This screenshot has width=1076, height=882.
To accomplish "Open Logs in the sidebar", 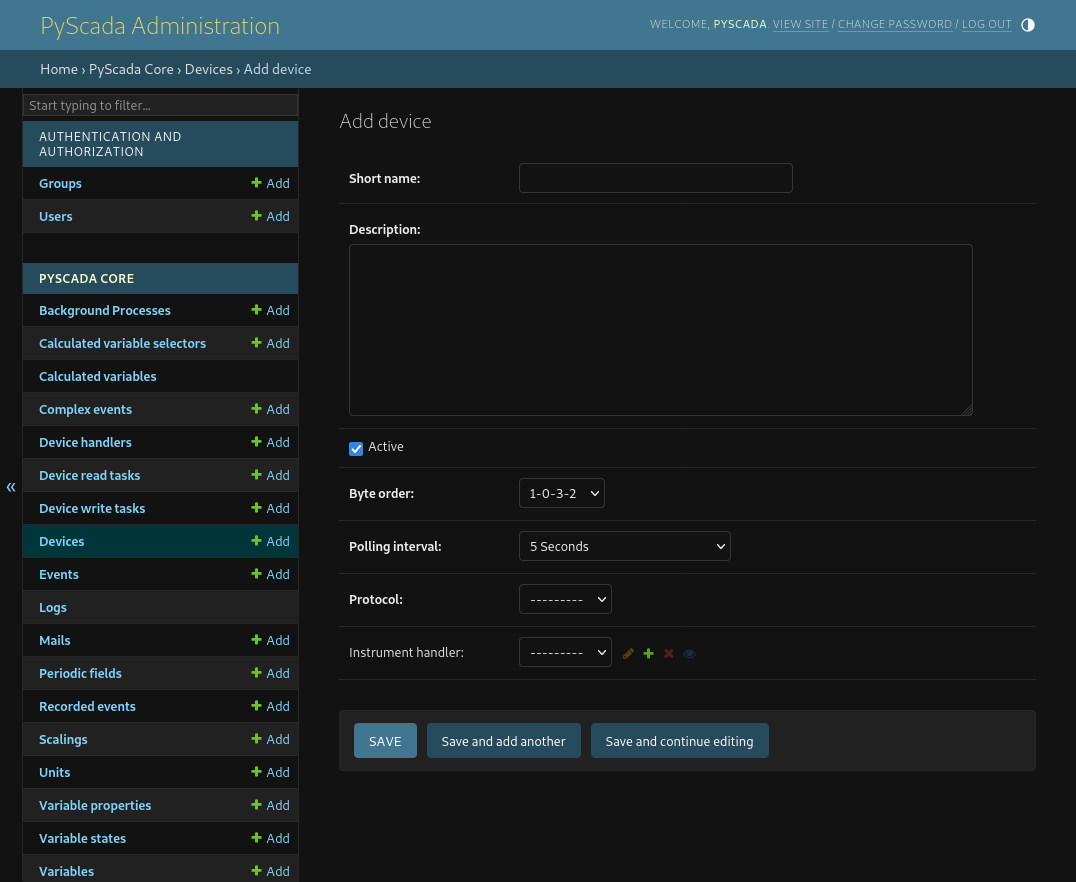I will [x=53, y=607].
